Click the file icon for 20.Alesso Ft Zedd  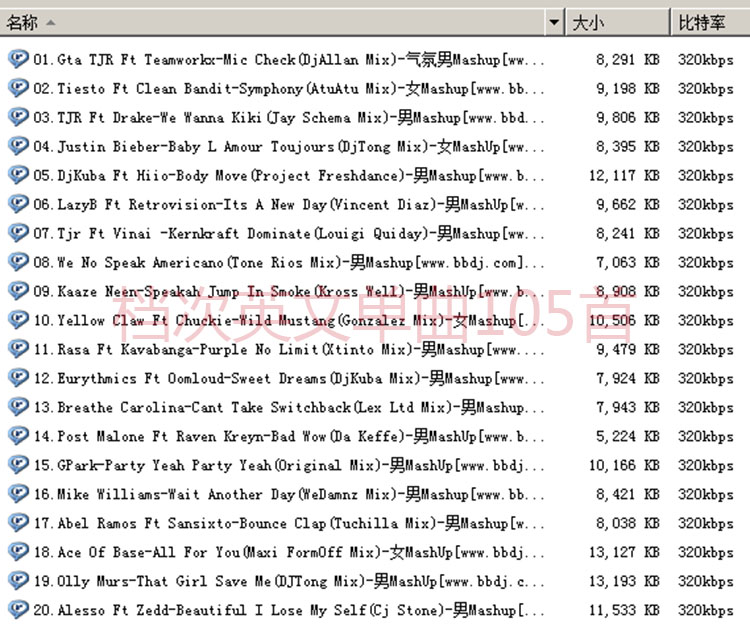pyautogui.click(x=18, y=610)
